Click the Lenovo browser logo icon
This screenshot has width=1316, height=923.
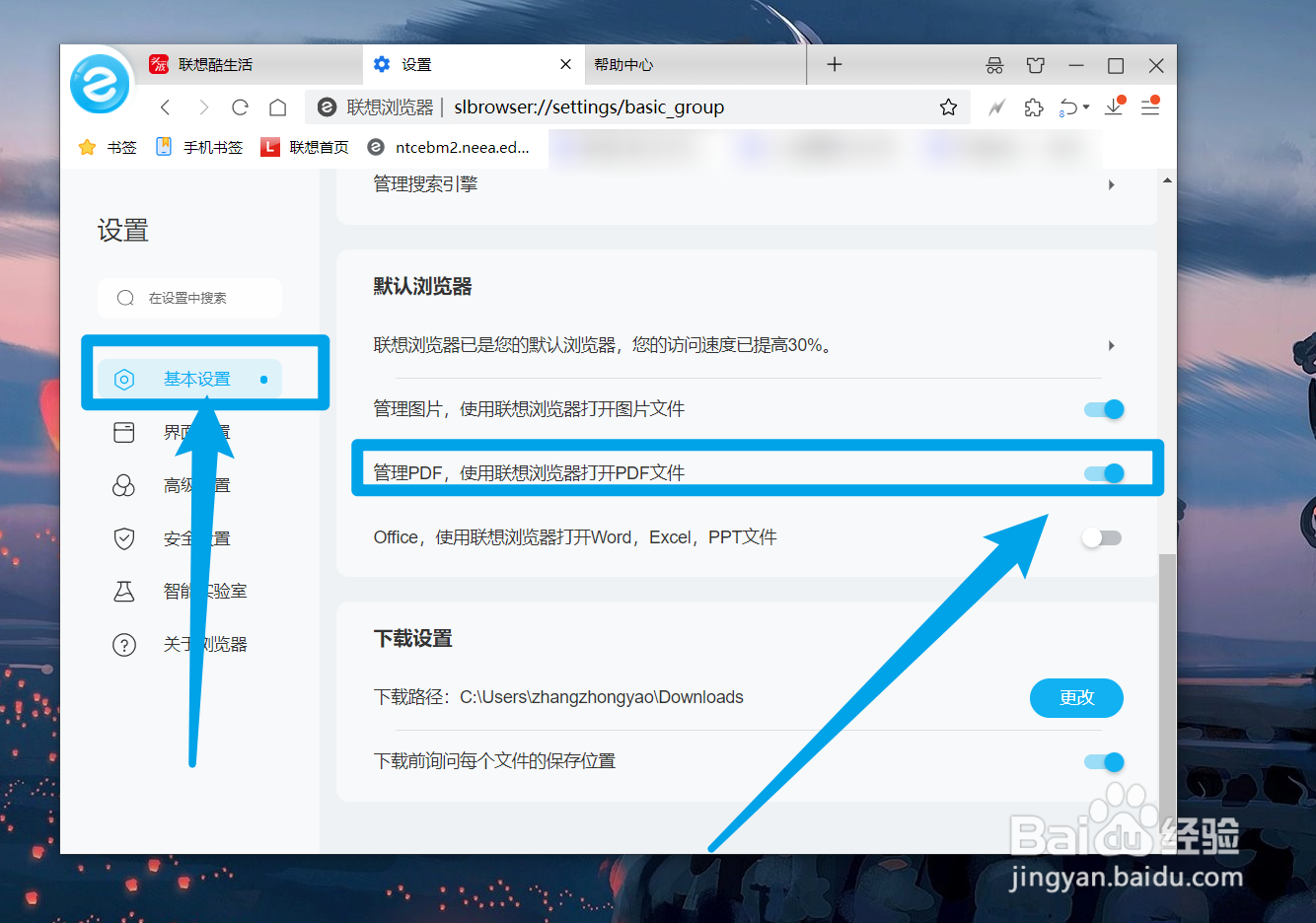[100, 84]
